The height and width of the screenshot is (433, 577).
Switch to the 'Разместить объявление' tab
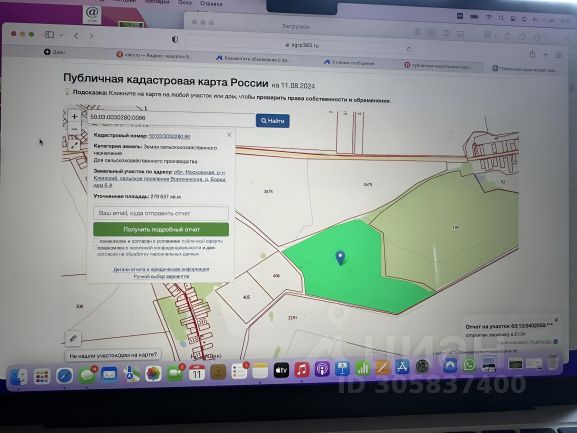[253, 59]
